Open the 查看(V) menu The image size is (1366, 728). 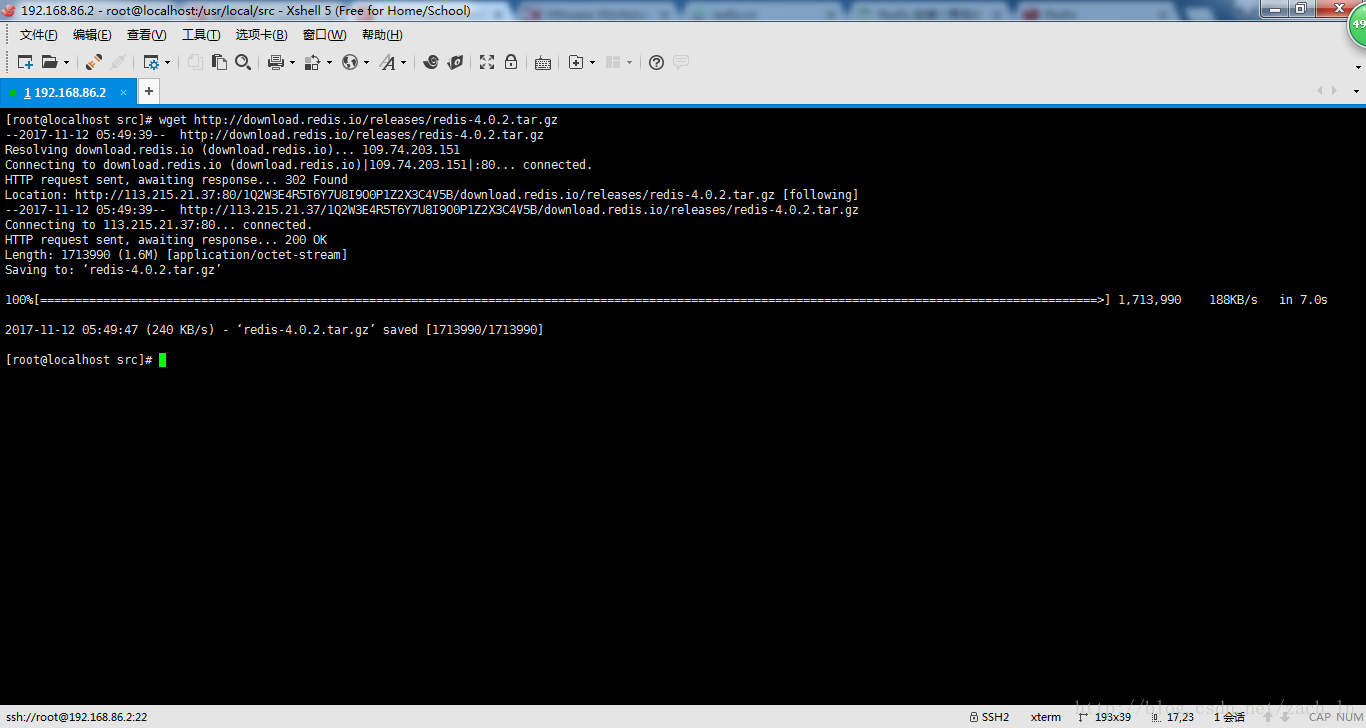(147, 35)
